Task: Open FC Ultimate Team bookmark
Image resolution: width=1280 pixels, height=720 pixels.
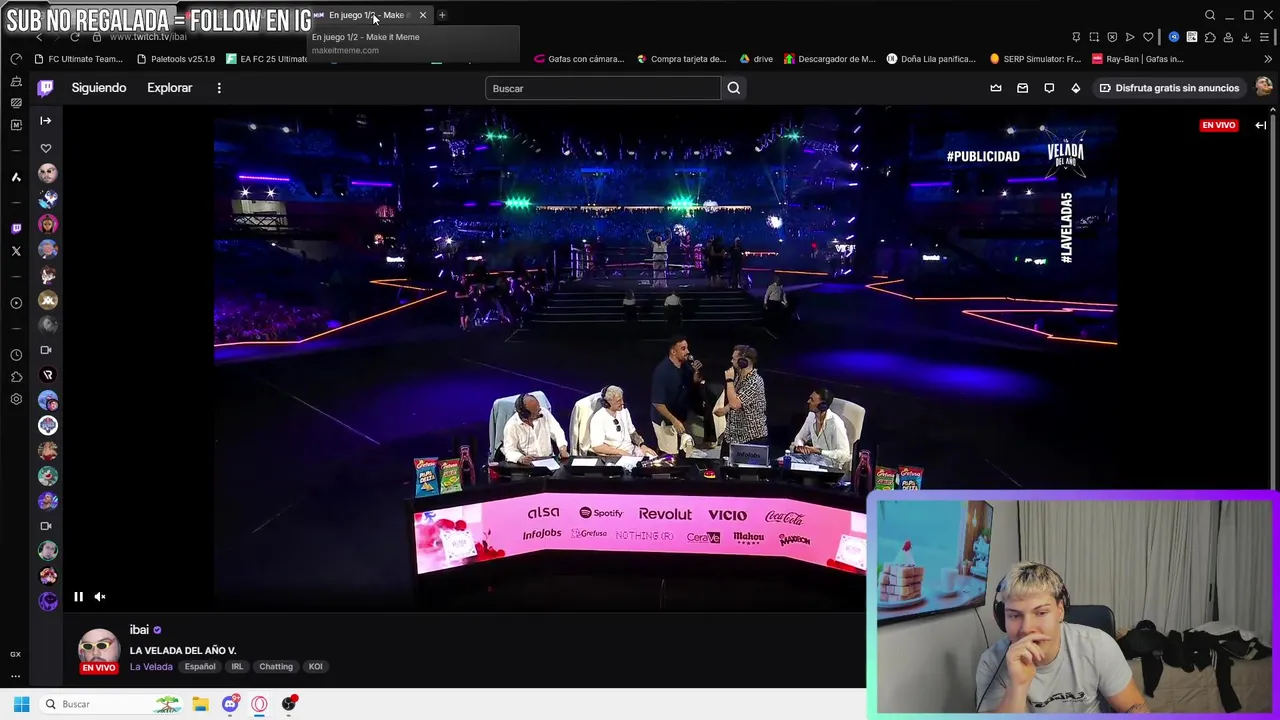Action: click(x=78, y=59)
